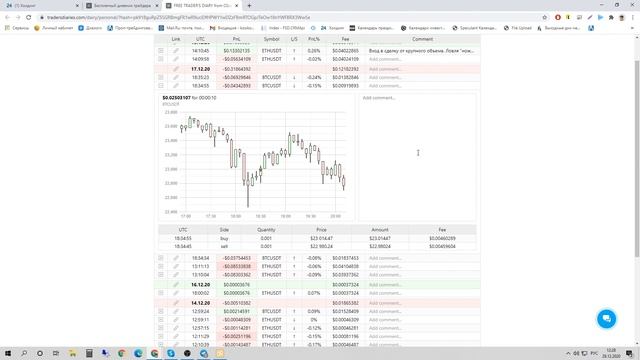Click the 'sell' cell in 18:04:45 order row

pos(224,247)
